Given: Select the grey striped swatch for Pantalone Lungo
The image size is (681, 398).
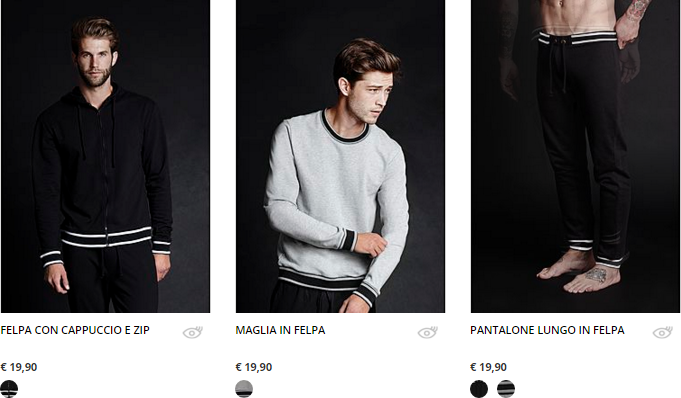Looking at the screenshot, I should click(x=506, y=388).
